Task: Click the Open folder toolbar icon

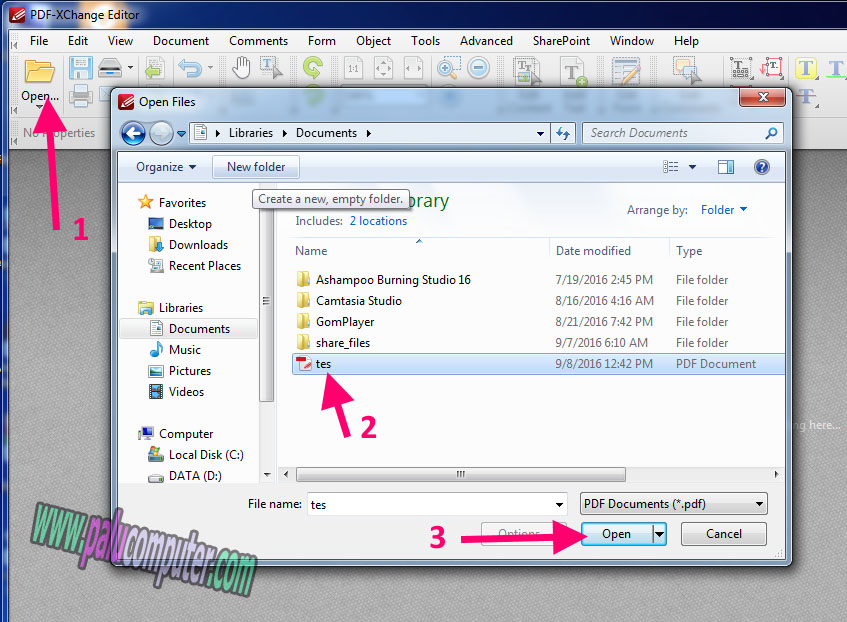Action: click(39, 71)
